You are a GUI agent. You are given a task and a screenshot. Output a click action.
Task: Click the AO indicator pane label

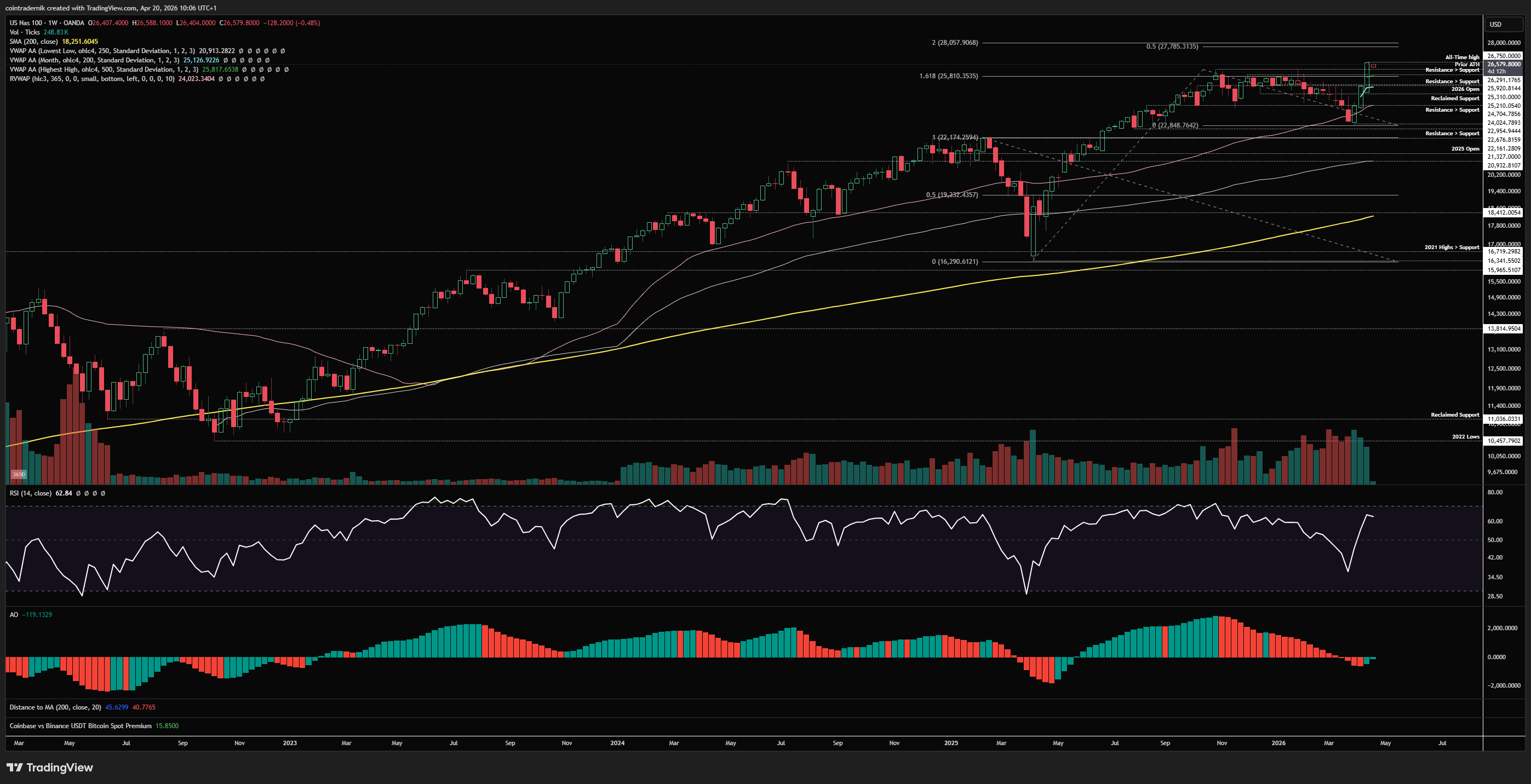(x=14, y=615)
